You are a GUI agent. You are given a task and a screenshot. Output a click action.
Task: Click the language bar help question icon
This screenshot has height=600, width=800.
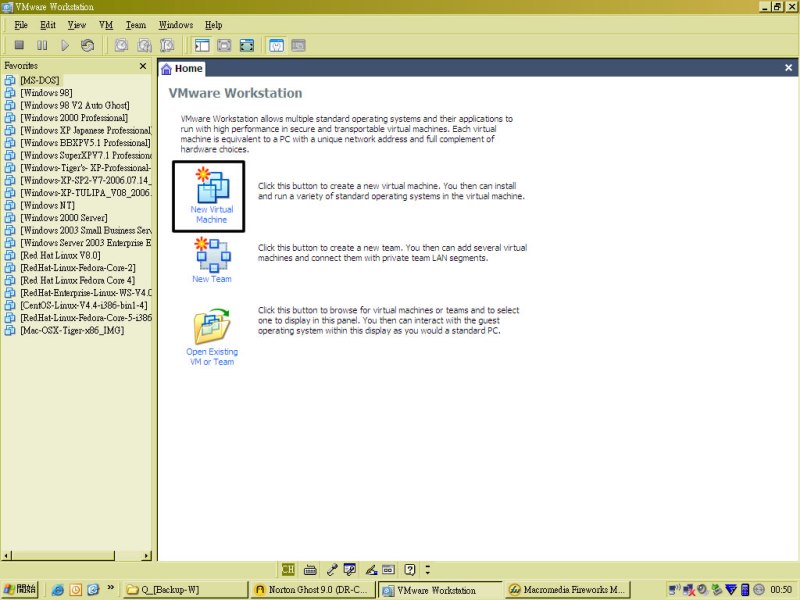[410, 569]
